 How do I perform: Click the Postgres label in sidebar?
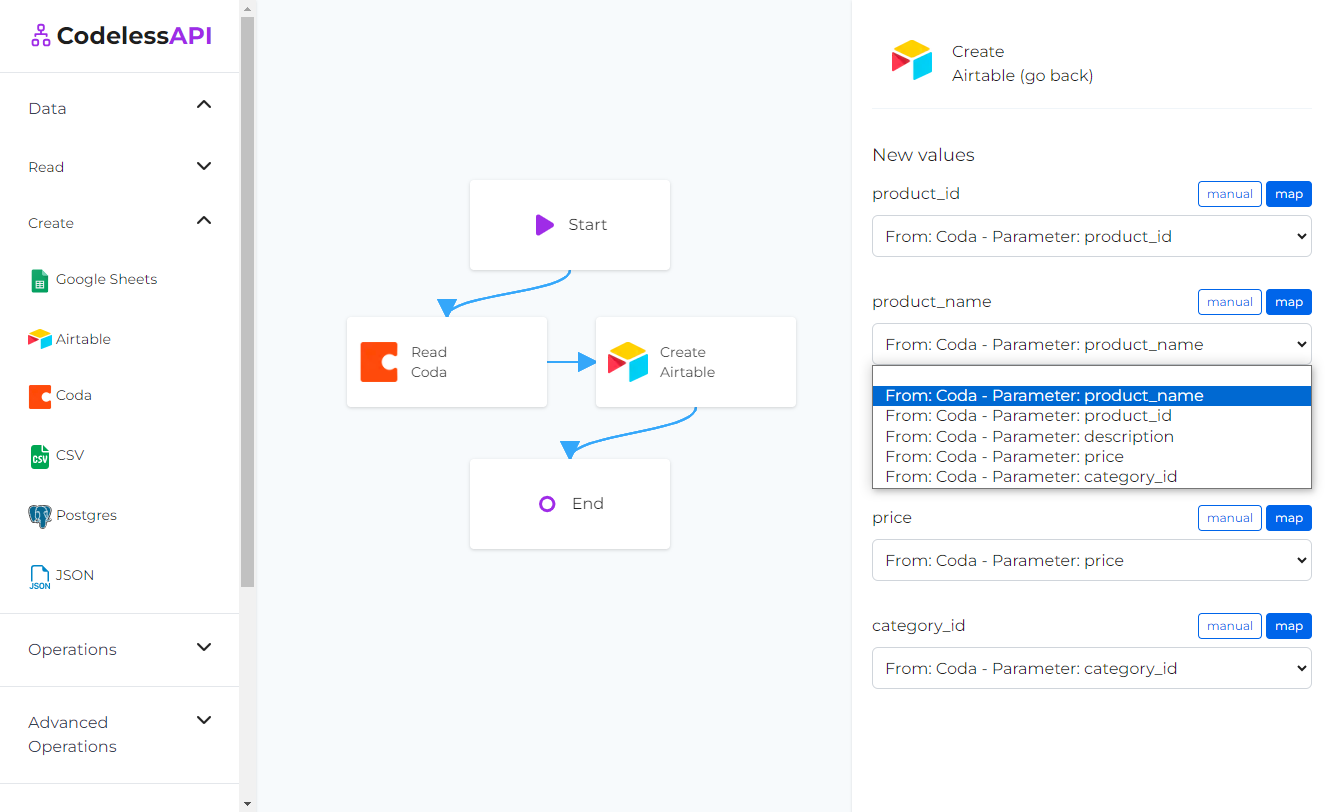click(x=86, y=515)
